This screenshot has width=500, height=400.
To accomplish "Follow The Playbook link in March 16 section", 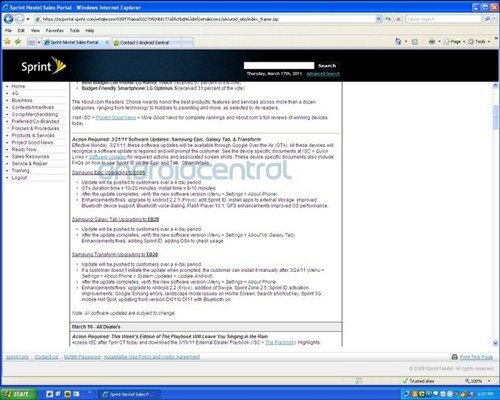I will click(280, 342).
